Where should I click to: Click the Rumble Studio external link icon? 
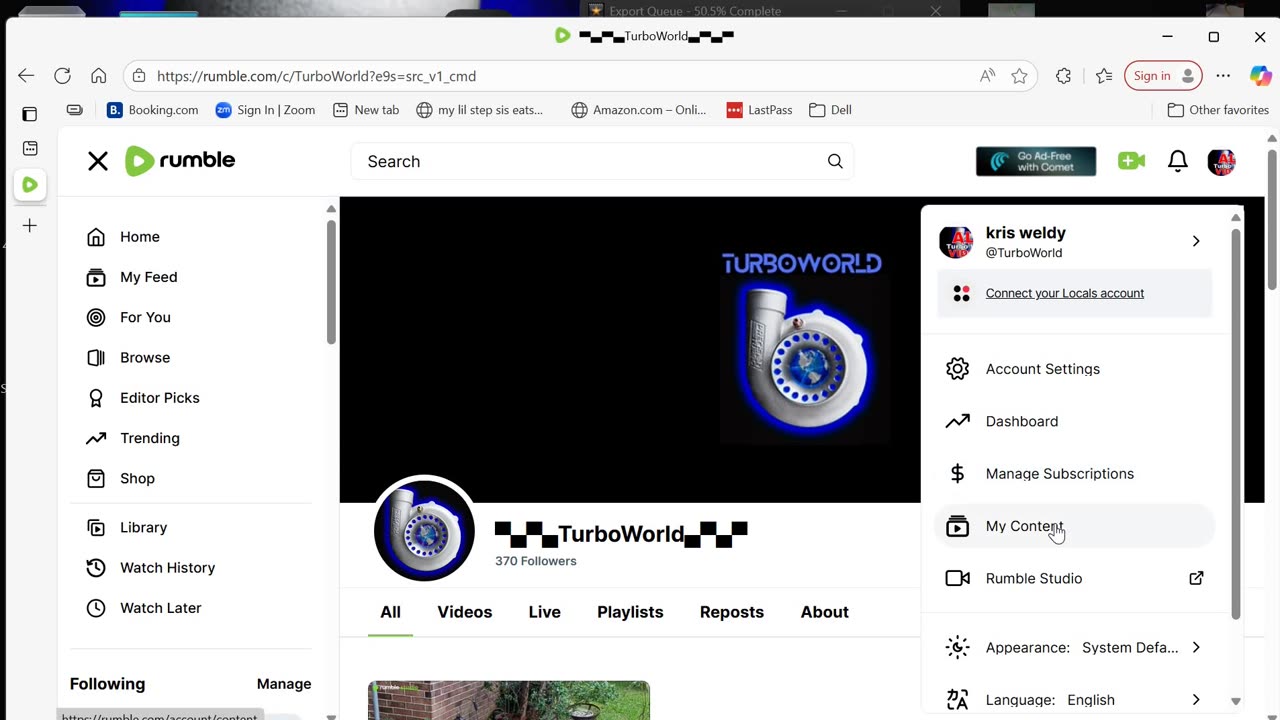(x=1196, y=578)
